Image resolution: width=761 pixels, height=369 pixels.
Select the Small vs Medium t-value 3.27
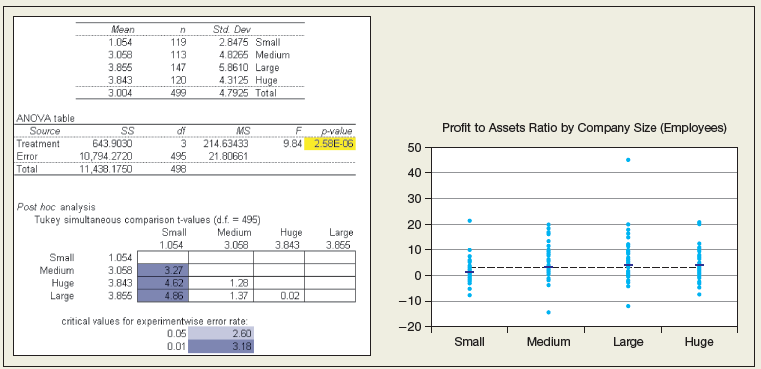(163, 270)
